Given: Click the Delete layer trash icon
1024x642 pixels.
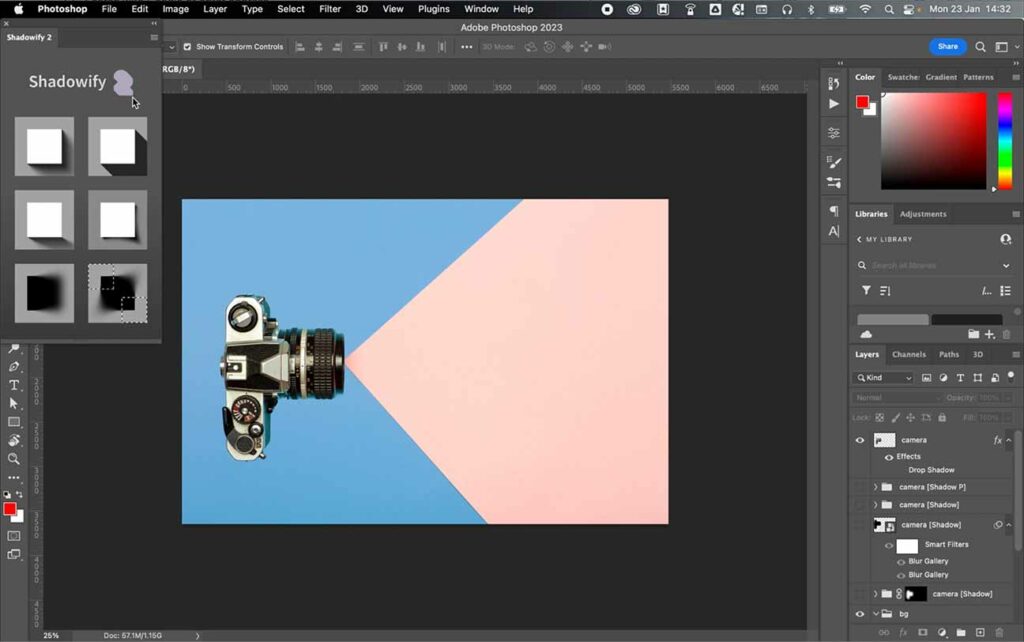Looking at the screenshot, I should point(999,632).
